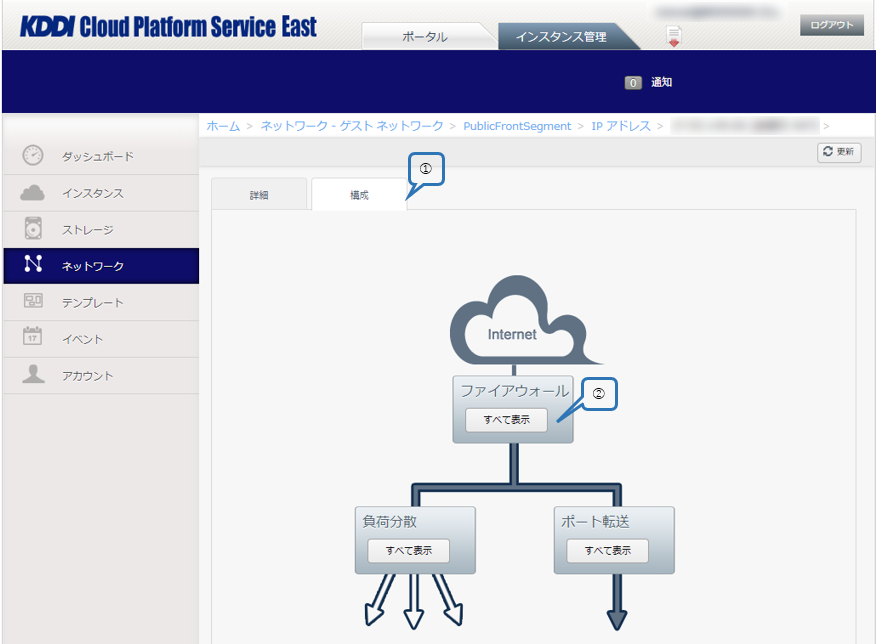Select ネットワーク in the sidebar
The image size is (877, 644).
pos(101,266)
